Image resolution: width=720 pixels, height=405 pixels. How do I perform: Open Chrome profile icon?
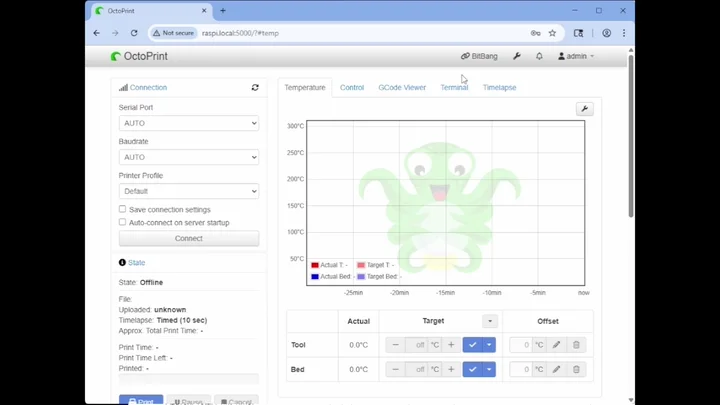click(x=607, y=33)
